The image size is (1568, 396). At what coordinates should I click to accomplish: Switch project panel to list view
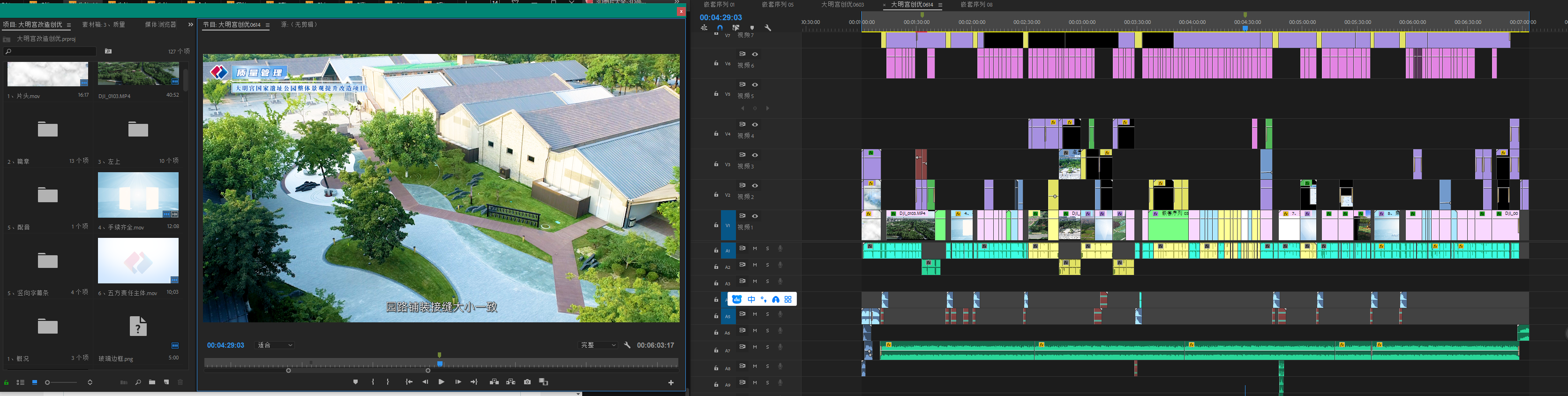coord(20,382)
